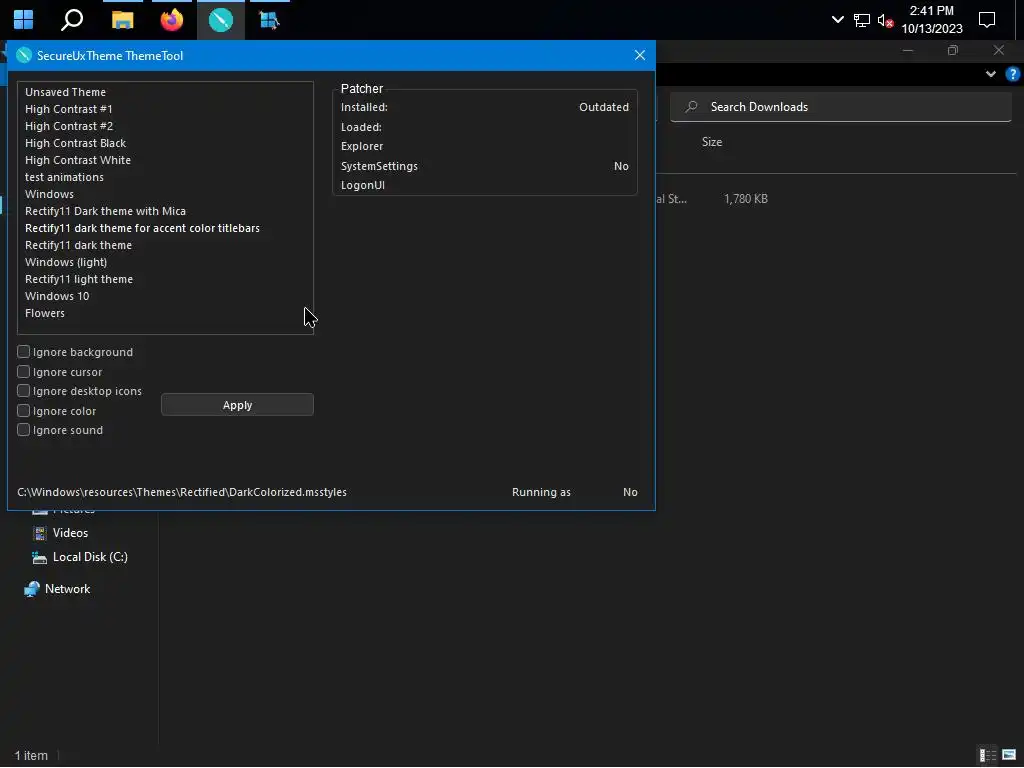Expand the Explorer ribbon chevron
Viewport: 1024px width, 768px height.
991,74
